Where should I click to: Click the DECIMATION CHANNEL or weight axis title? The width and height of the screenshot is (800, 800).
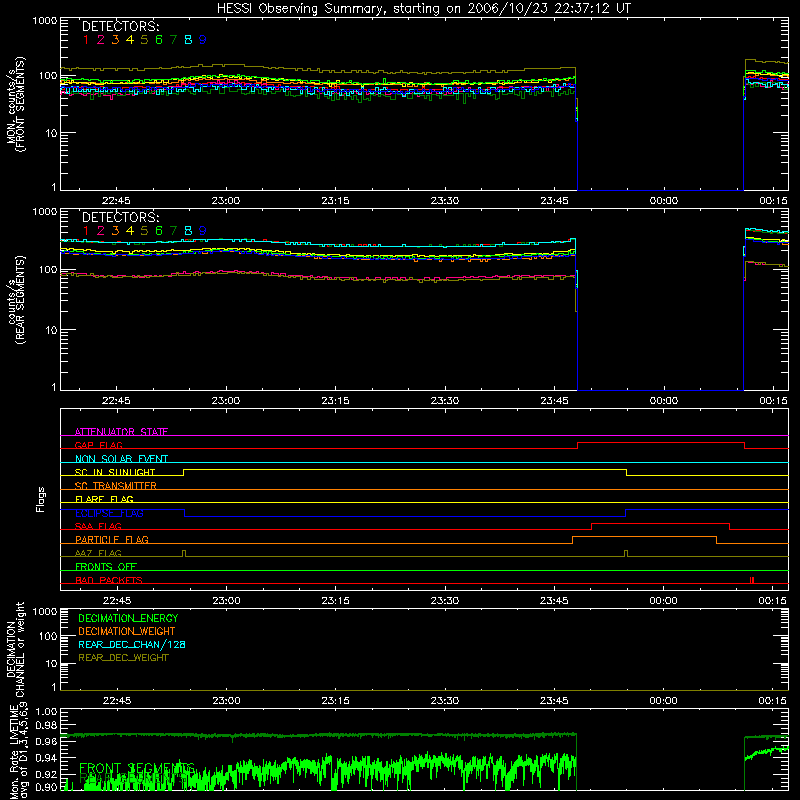(15, 649)
